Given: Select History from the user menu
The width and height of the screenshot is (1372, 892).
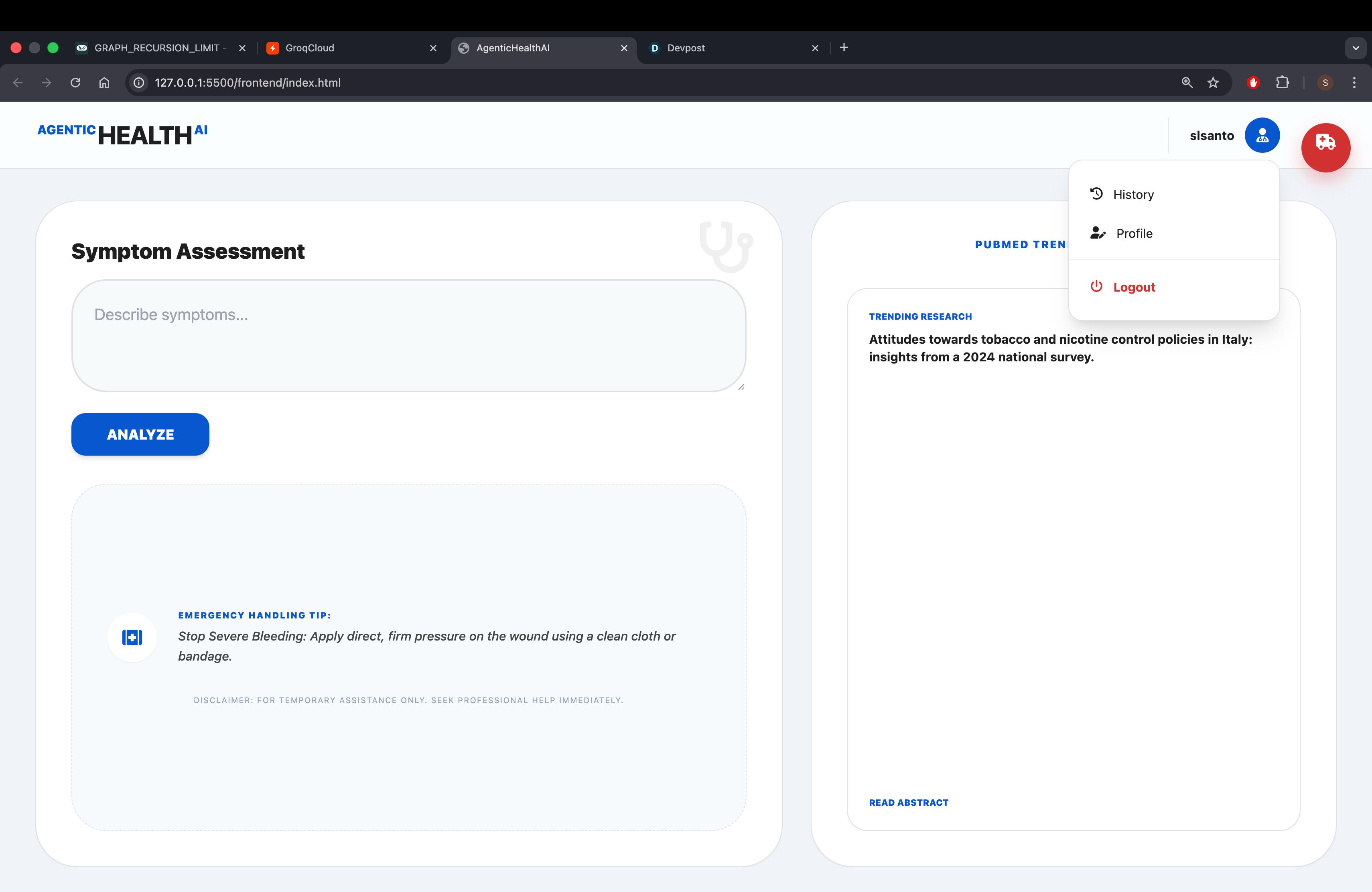Looking at the screenshot, I should point(1133,194).
